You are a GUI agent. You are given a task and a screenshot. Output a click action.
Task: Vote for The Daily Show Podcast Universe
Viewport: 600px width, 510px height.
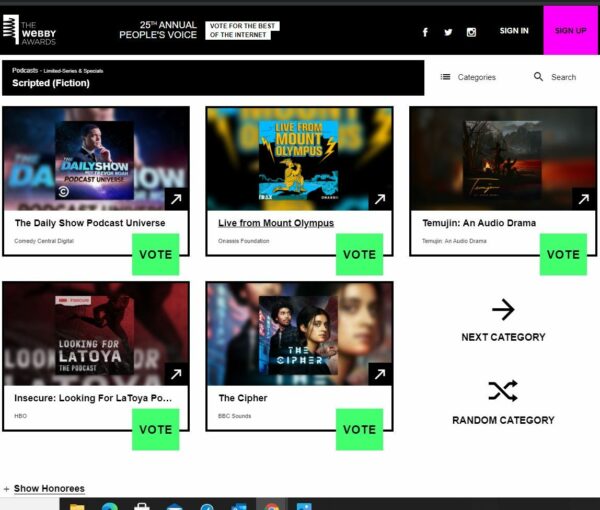(155, 254)
